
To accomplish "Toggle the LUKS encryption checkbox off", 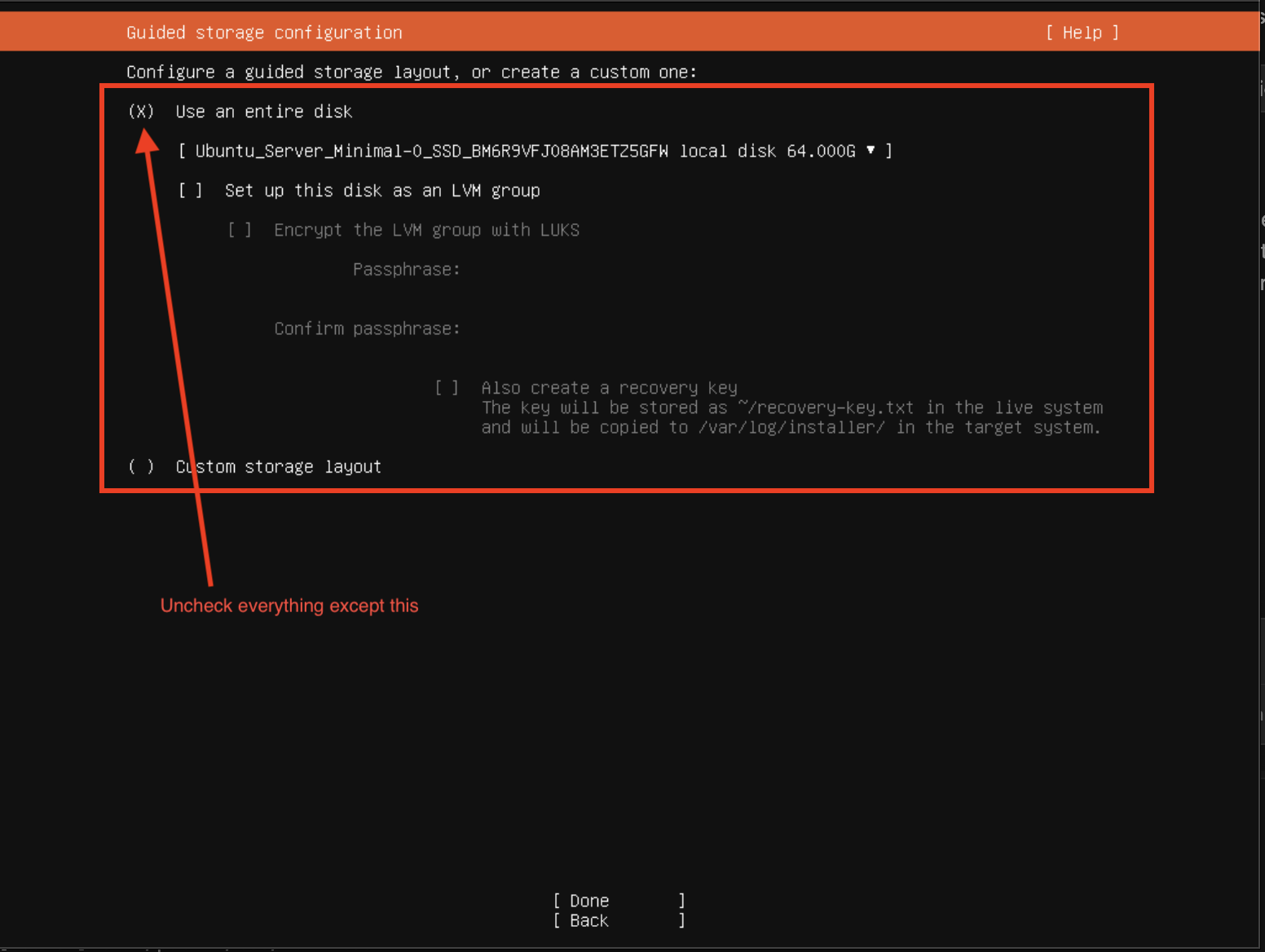I will point(240,230).
